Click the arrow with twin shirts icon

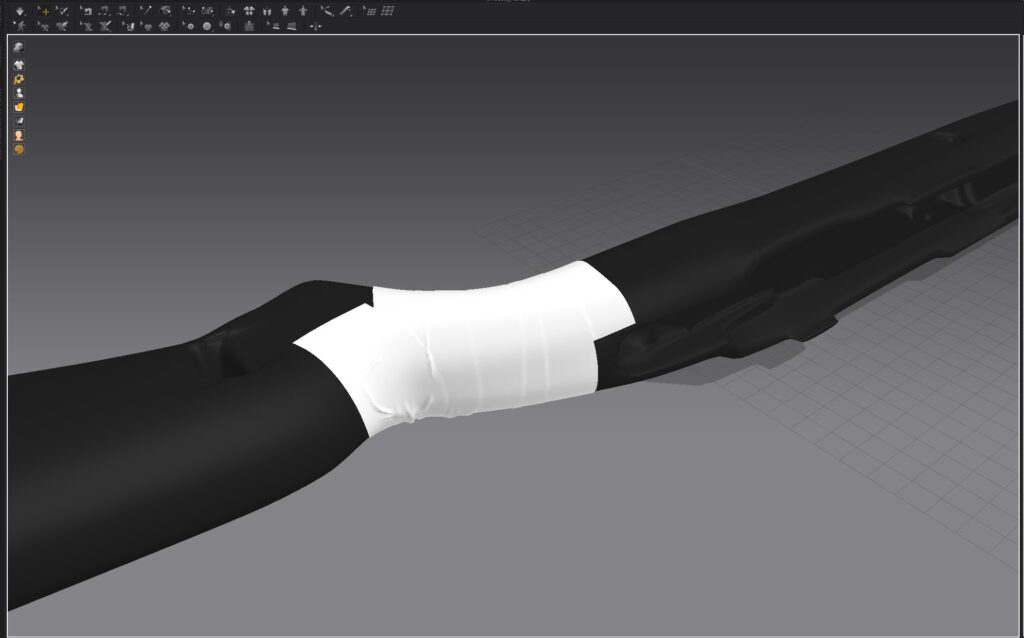tap(146, 26)
